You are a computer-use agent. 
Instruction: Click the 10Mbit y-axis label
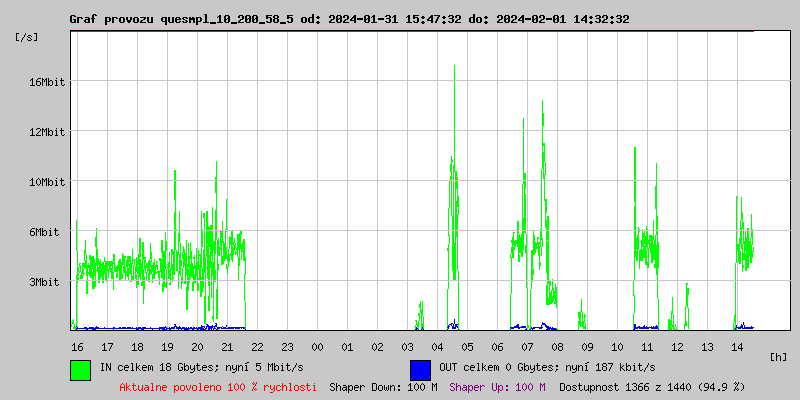pyautogui.click(x=46, y=182)
